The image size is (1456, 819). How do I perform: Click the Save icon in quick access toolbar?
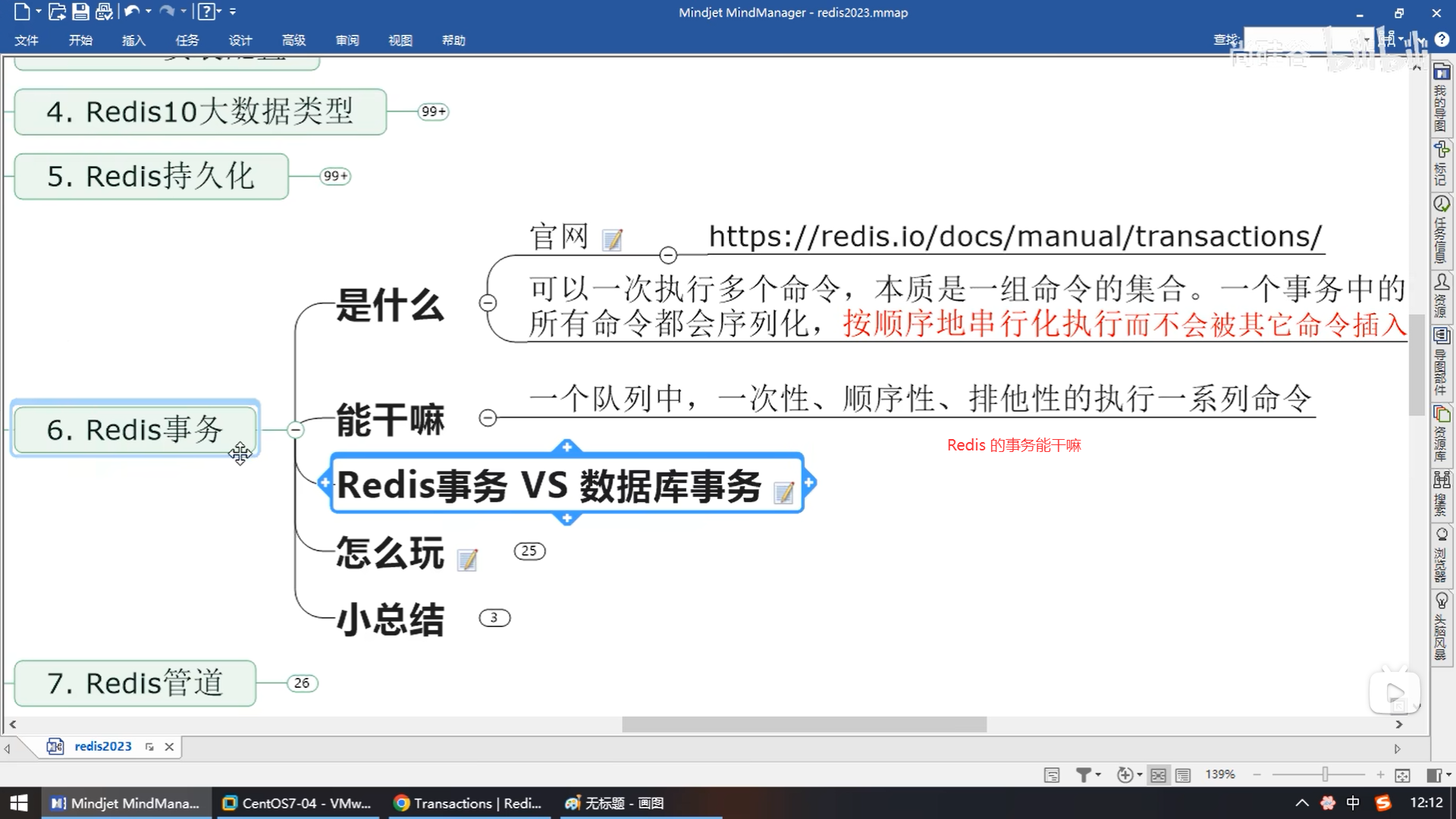click(80, 11)
